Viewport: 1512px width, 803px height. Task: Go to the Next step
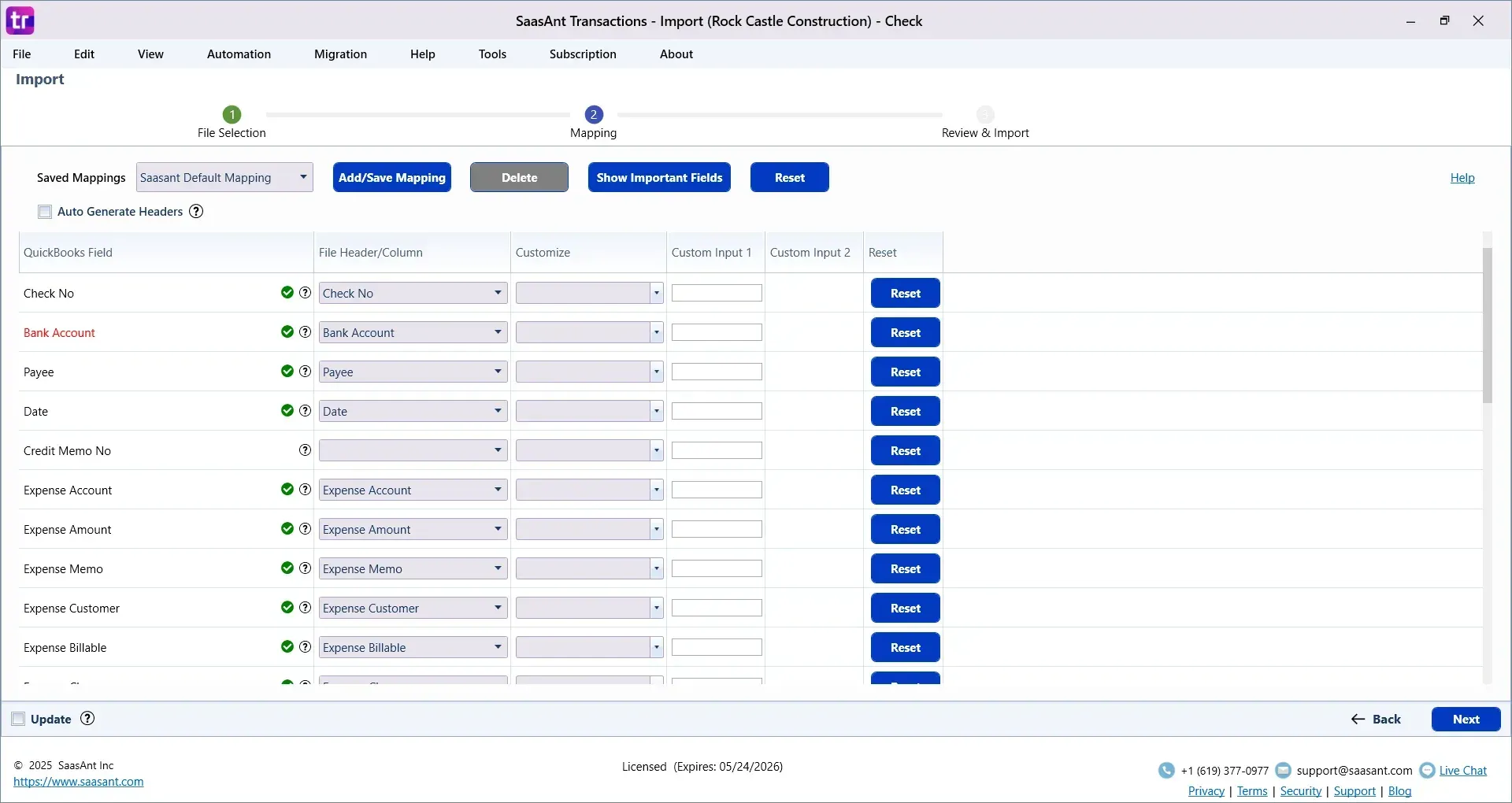tap(1466, 719)
